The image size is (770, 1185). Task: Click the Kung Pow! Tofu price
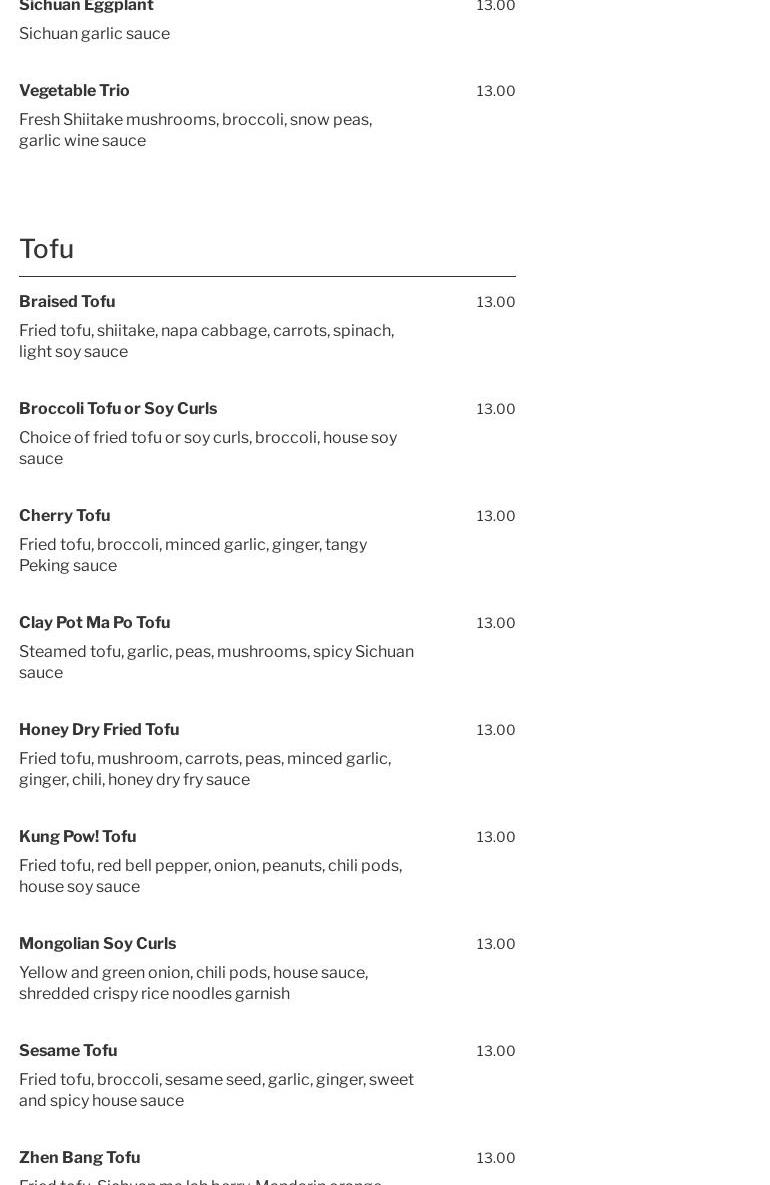495,837
